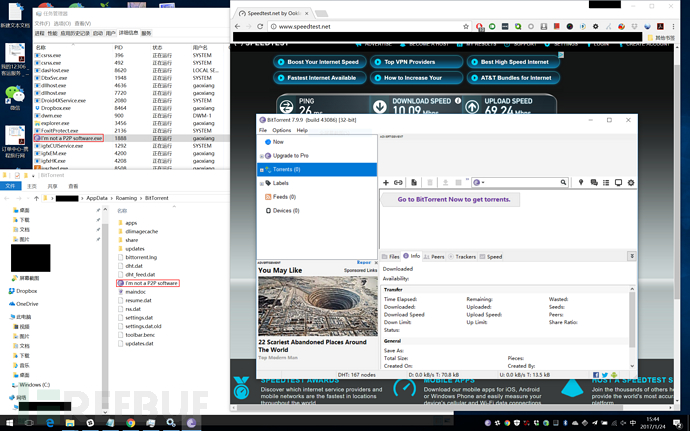
Task: Click the remote monitor icon in BitTorrent toolbar
Action: (618, 182)
